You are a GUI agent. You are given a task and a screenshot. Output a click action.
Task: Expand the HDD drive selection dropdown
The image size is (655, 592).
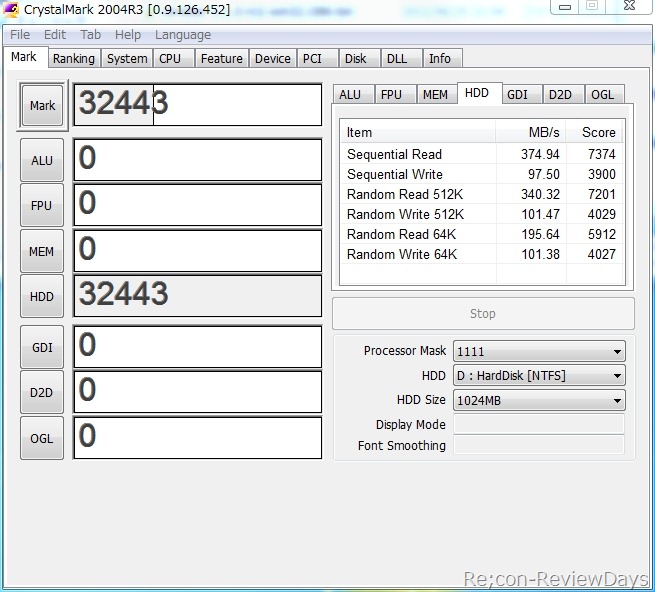click(x=538, y=376)
